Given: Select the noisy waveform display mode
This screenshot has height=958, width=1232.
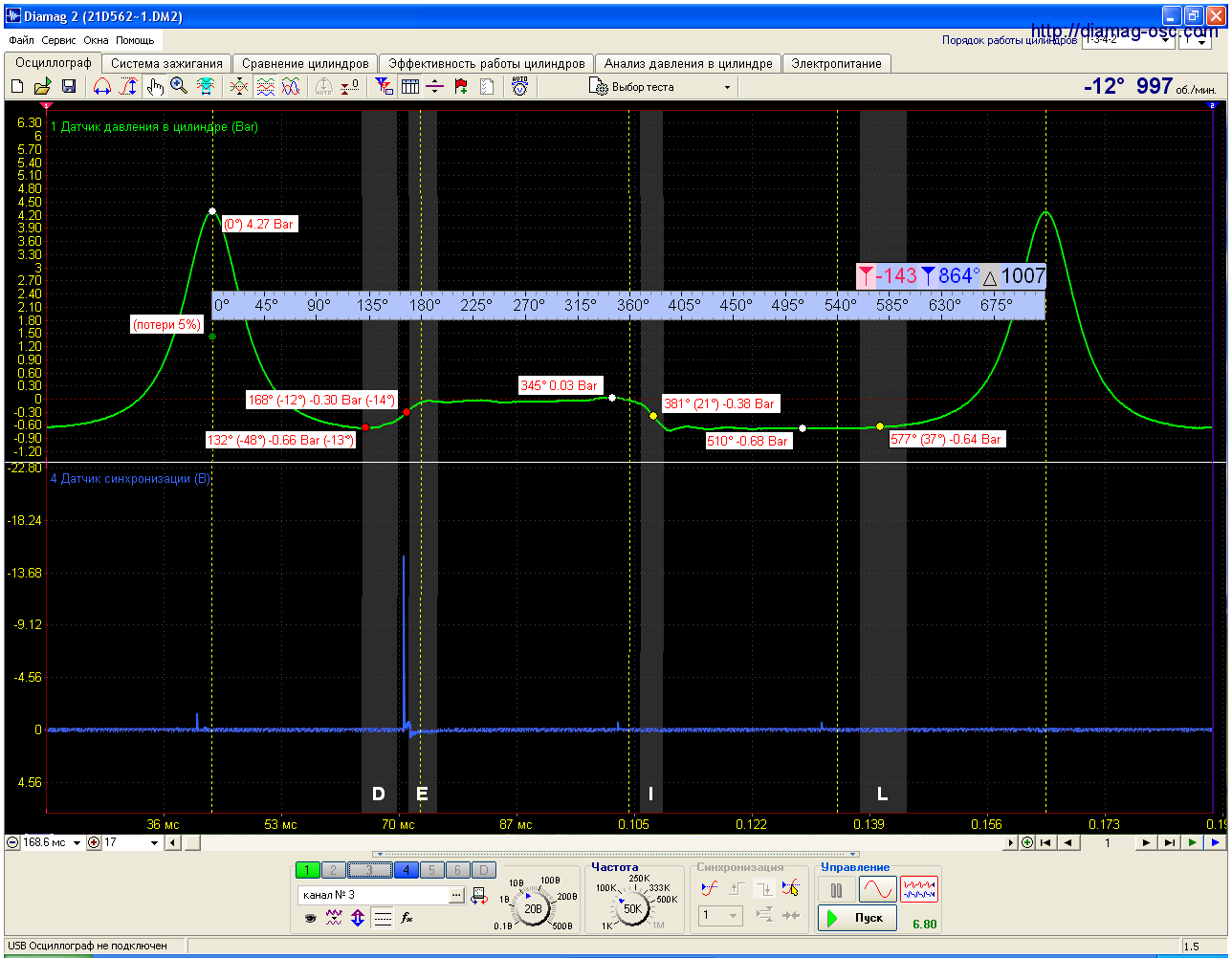Looking at the screenshot, I should pos(919,889).
